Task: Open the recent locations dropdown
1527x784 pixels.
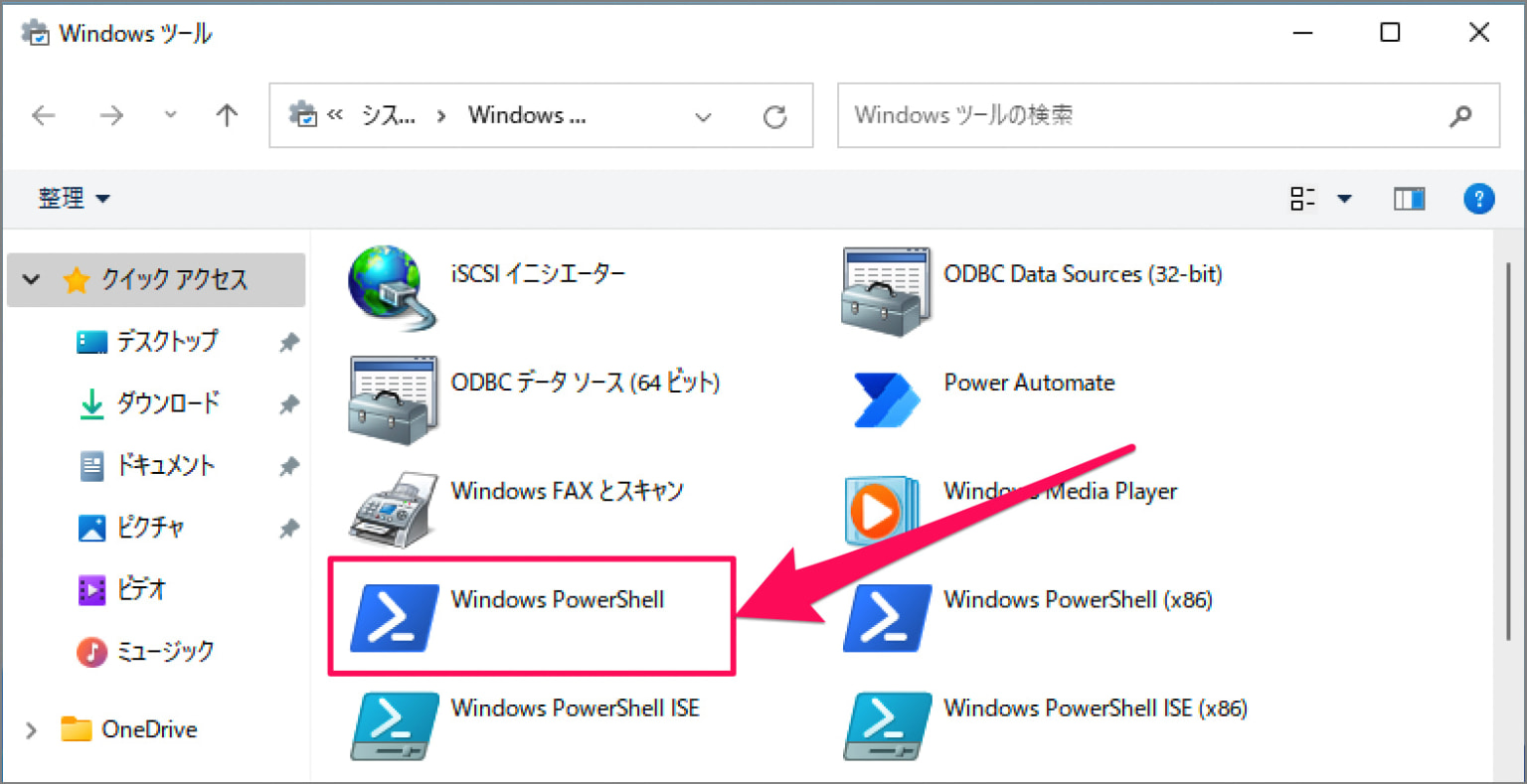Action: pyautogui.click(x=170, y=115)
